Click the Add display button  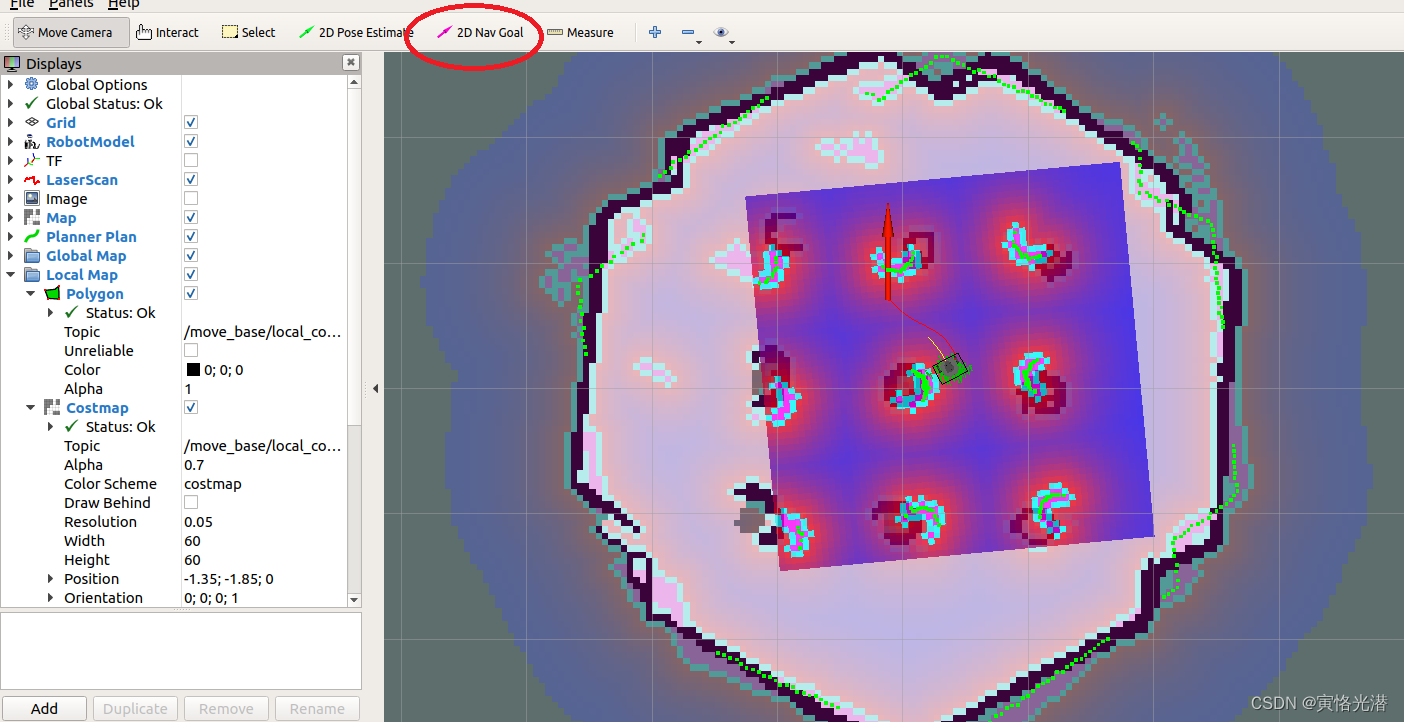click(x=44, y=708)
